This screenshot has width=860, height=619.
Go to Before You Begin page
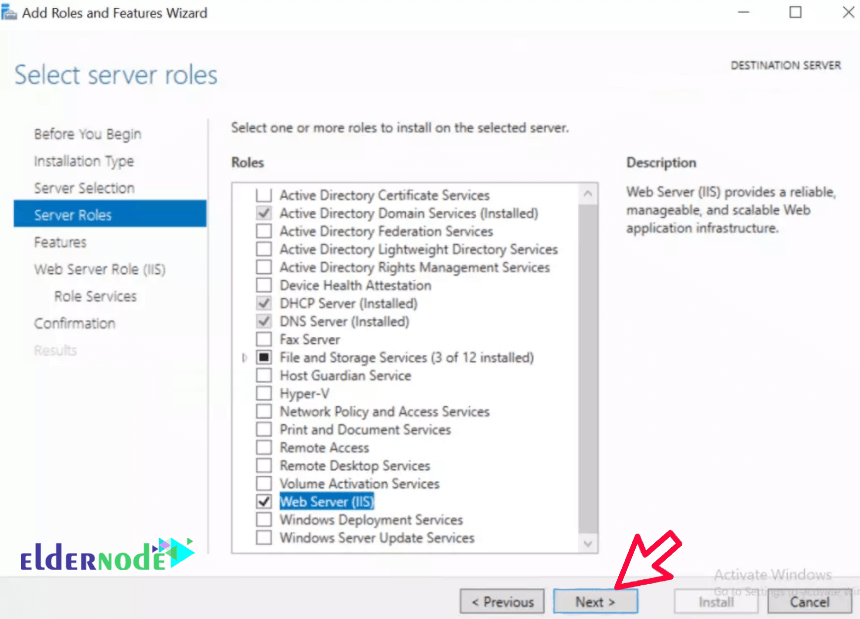click(88, 133)
